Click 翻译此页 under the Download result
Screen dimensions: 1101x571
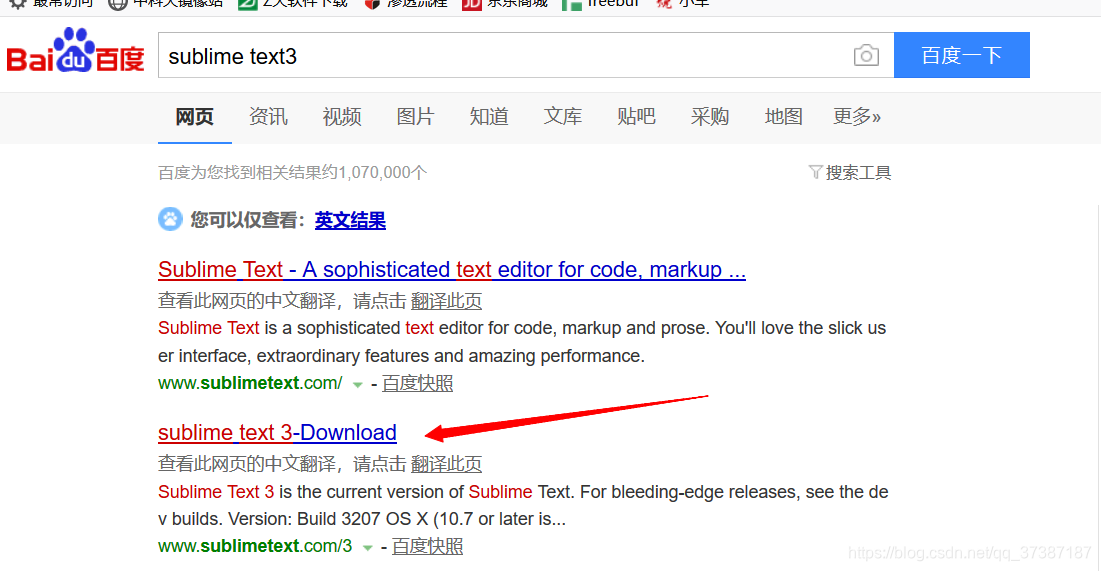447,464
